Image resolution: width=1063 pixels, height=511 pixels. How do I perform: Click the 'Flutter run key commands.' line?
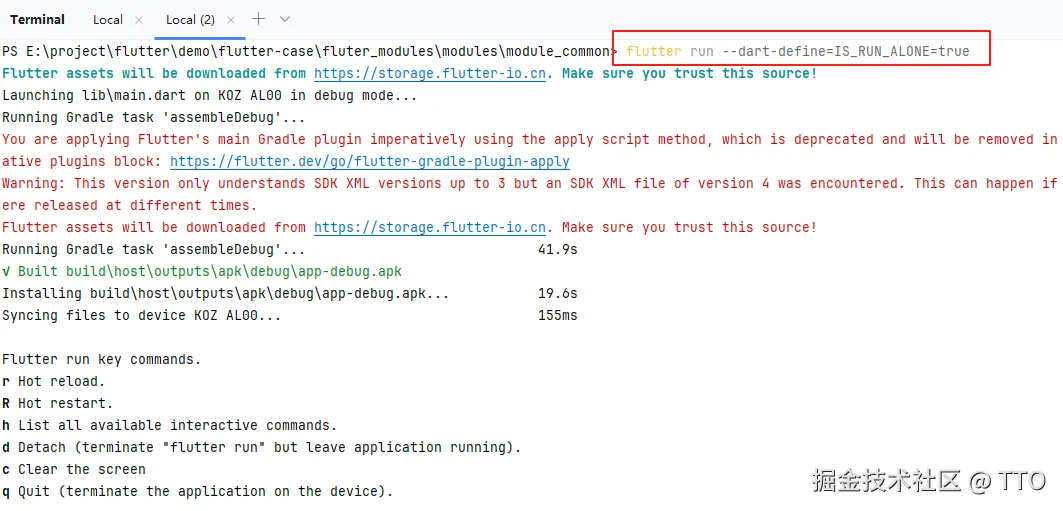coord(102,360)
